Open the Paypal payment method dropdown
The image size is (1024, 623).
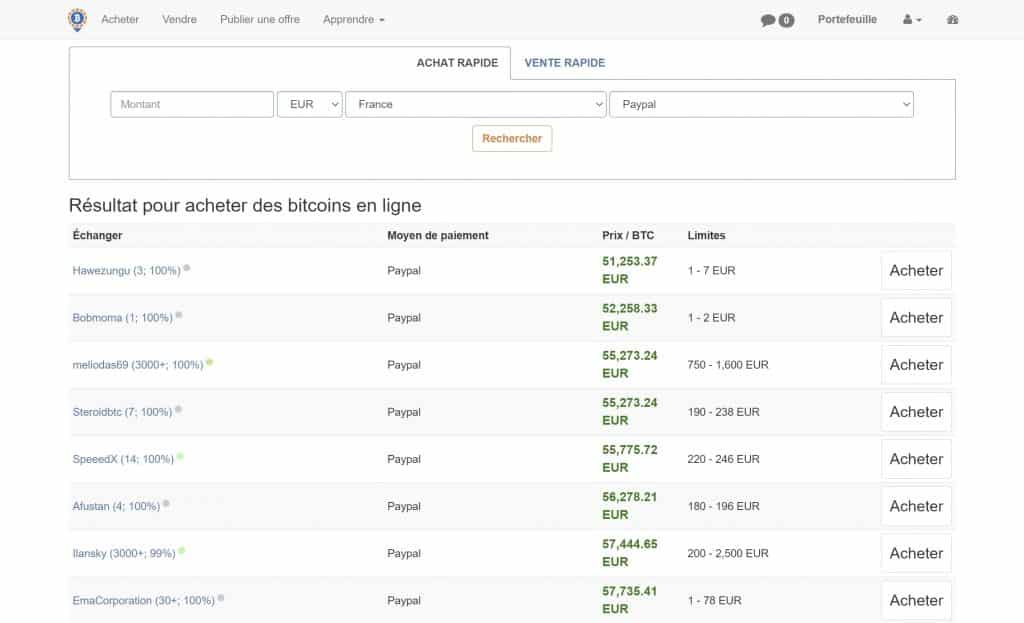(x=760, y=103)
